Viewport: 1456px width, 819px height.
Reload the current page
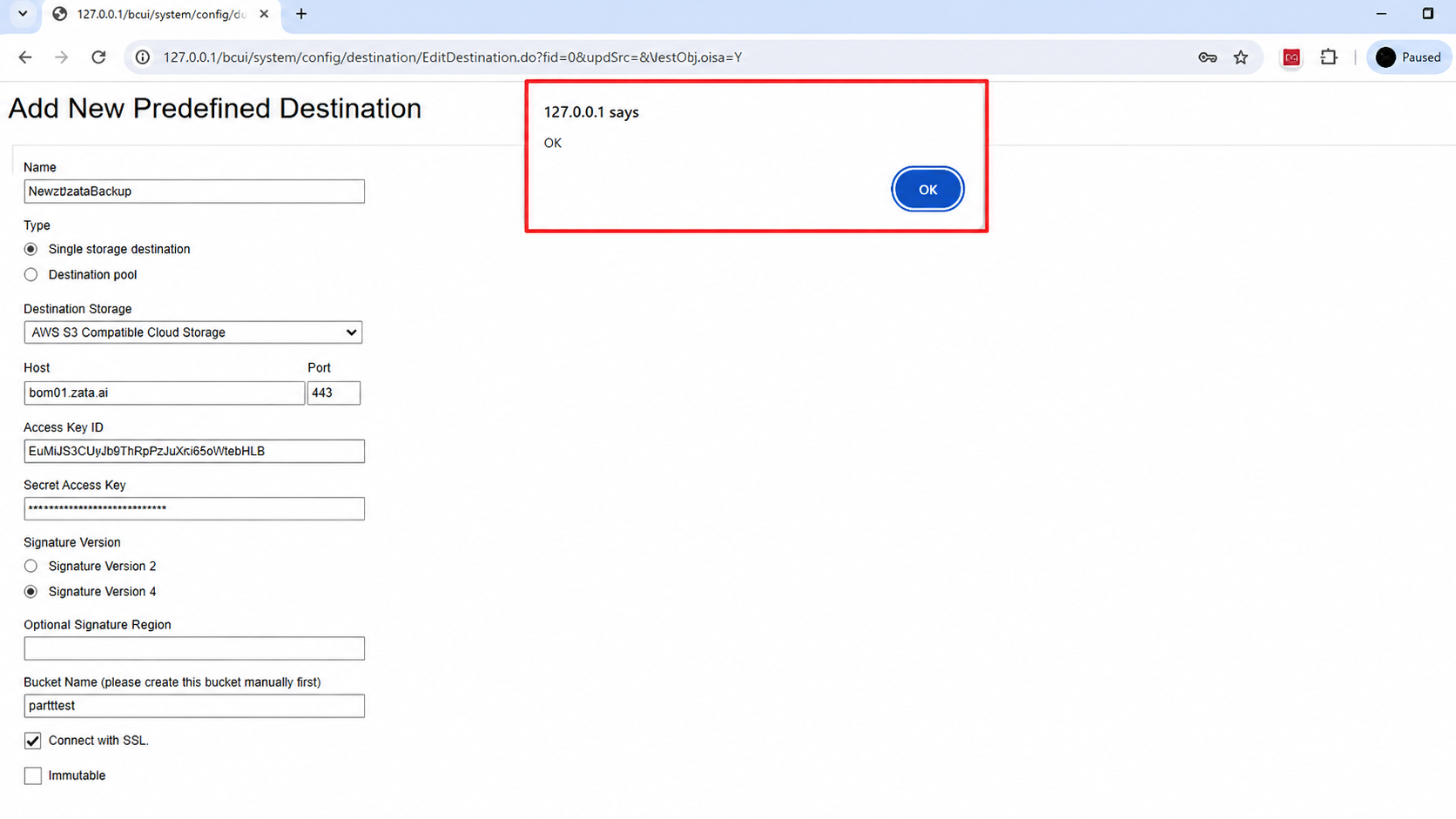[98, 57]
